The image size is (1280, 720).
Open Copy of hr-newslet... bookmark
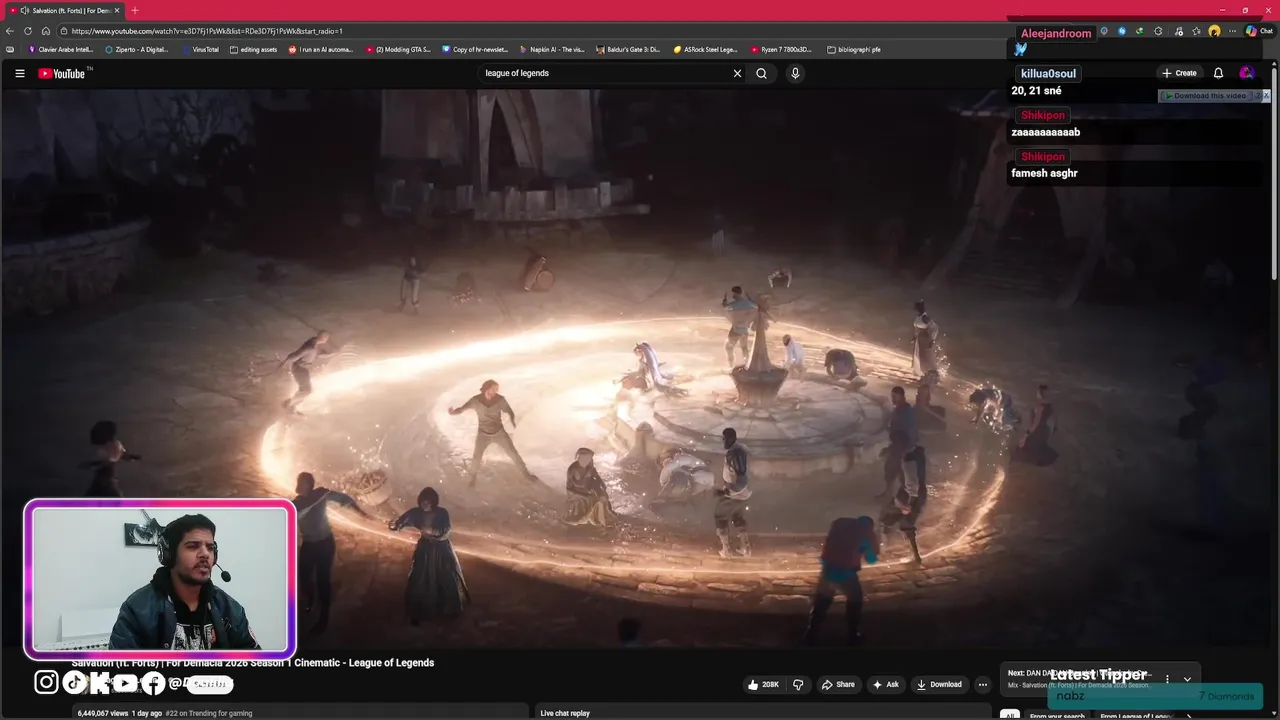click(x=475, y=49)
